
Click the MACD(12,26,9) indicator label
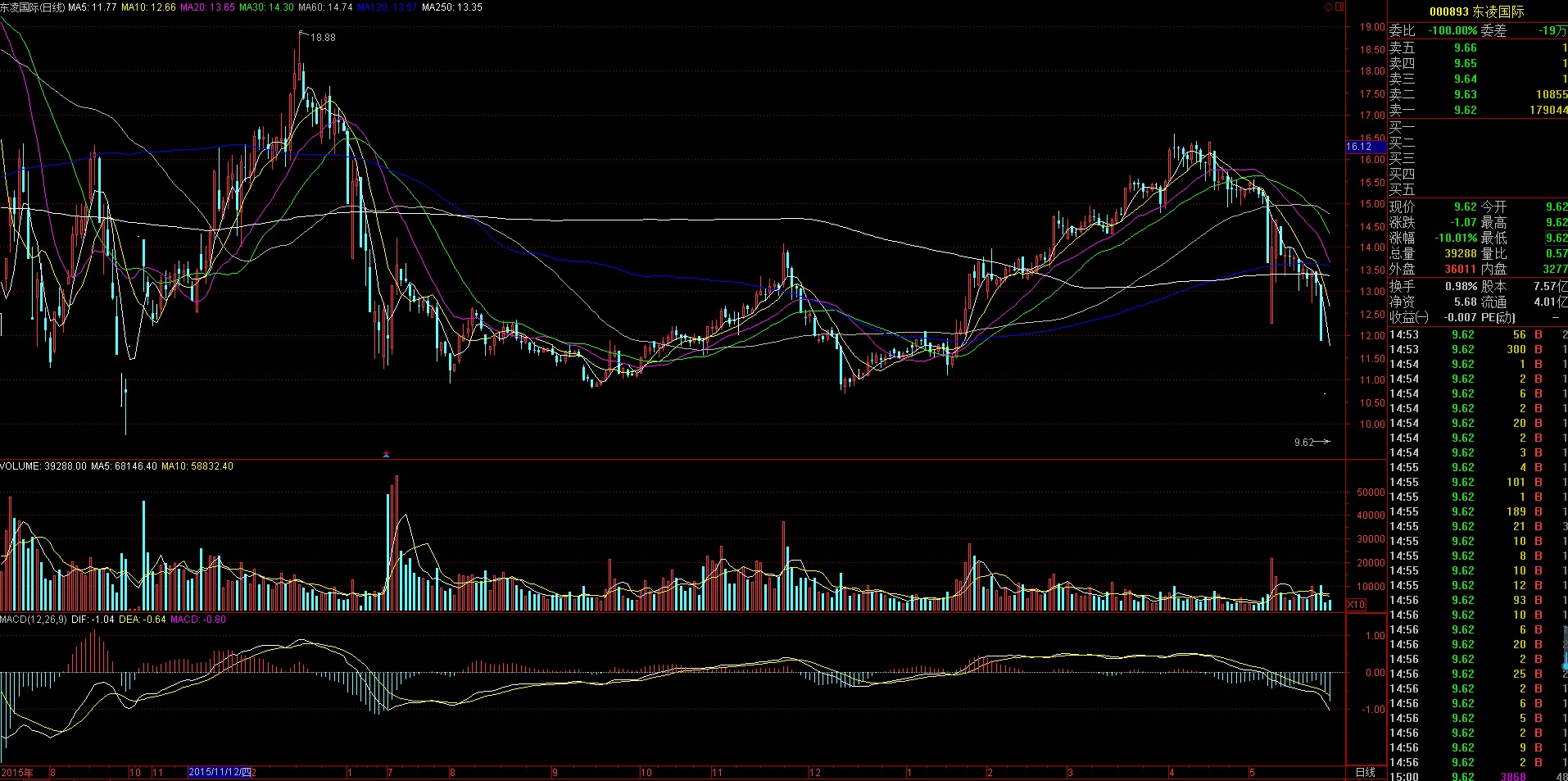coord(34,620)
